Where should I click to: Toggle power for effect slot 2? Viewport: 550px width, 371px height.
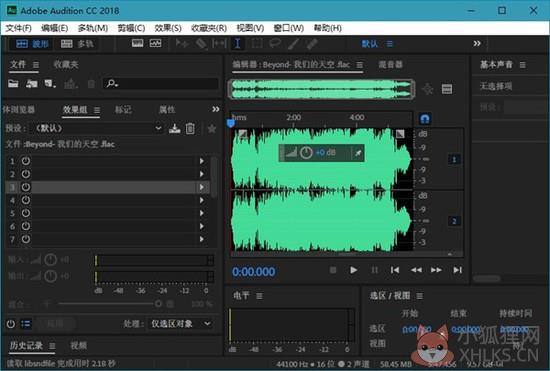coord(26,174)
